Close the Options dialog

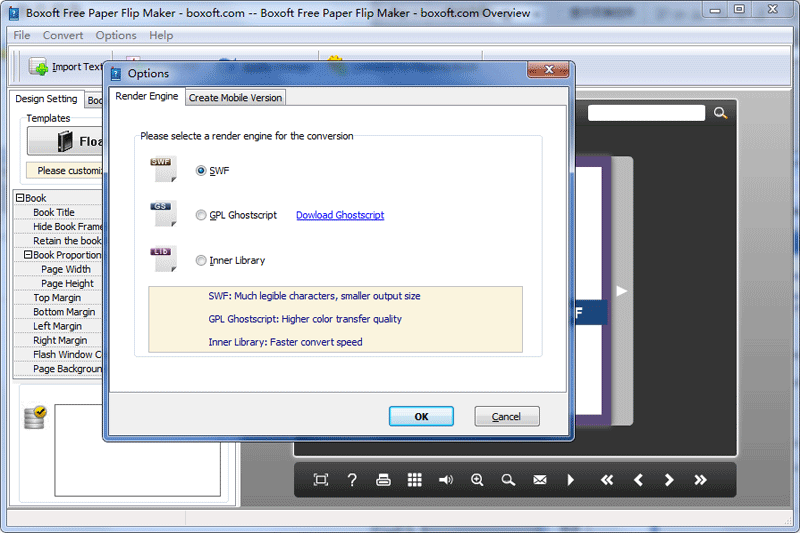(548, 69)
